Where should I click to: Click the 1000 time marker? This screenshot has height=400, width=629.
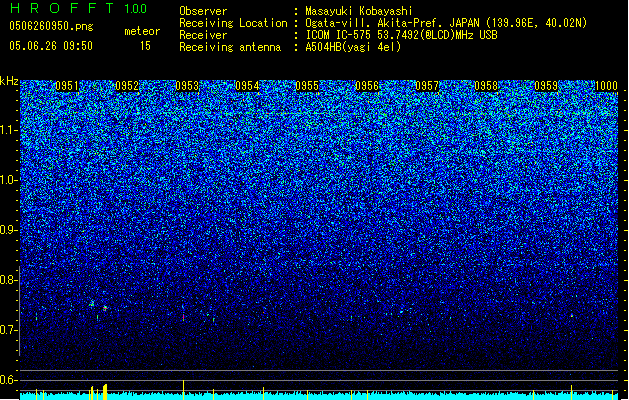click(606, 86)
